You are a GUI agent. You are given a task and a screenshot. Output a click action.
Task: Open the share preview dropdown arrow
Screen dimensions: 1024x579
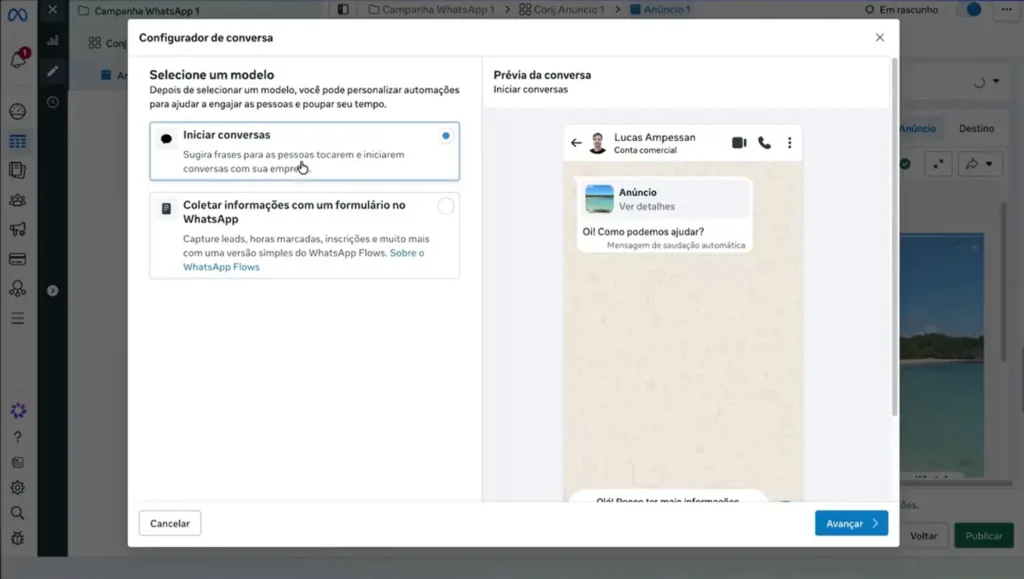pyautogui.click(x=989, y=164)
